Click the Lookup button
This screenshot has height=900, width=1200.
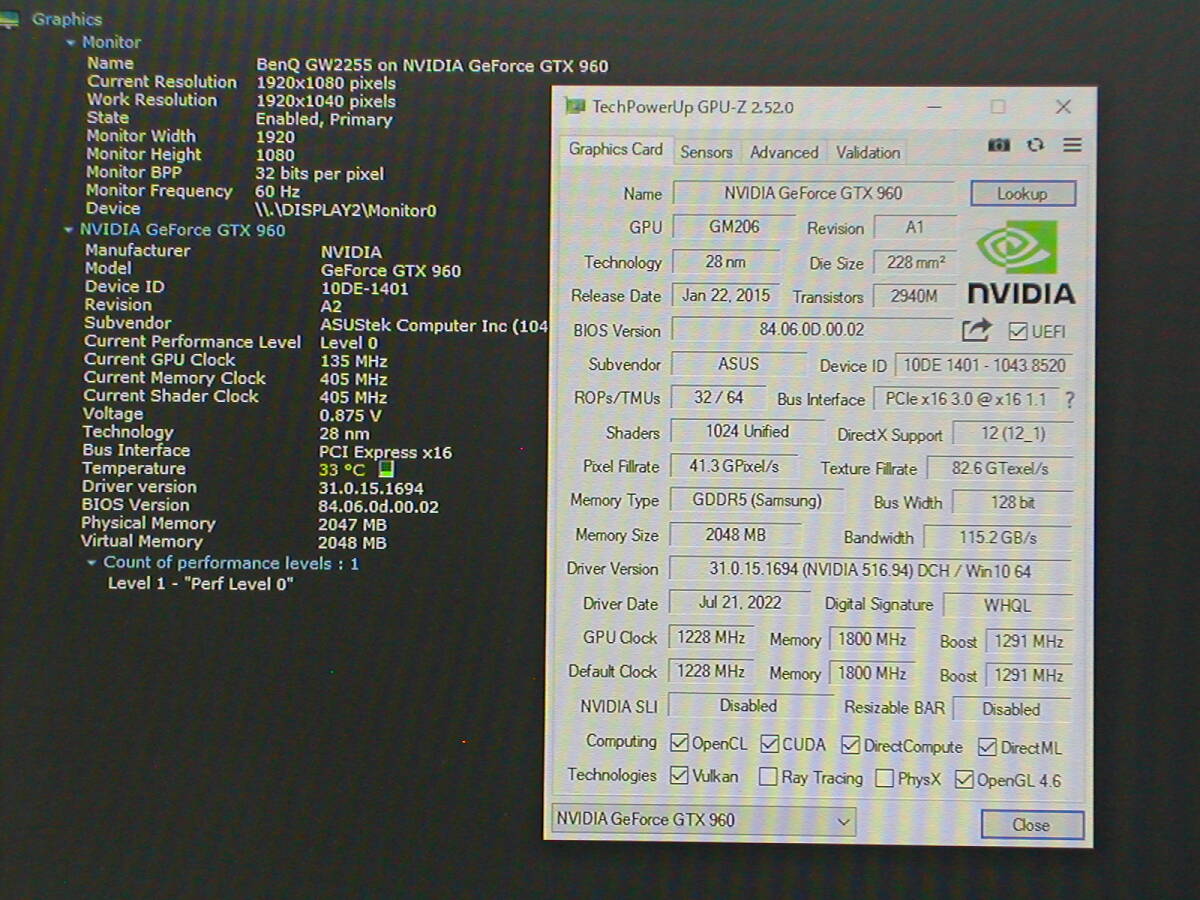coord(1022,194)
